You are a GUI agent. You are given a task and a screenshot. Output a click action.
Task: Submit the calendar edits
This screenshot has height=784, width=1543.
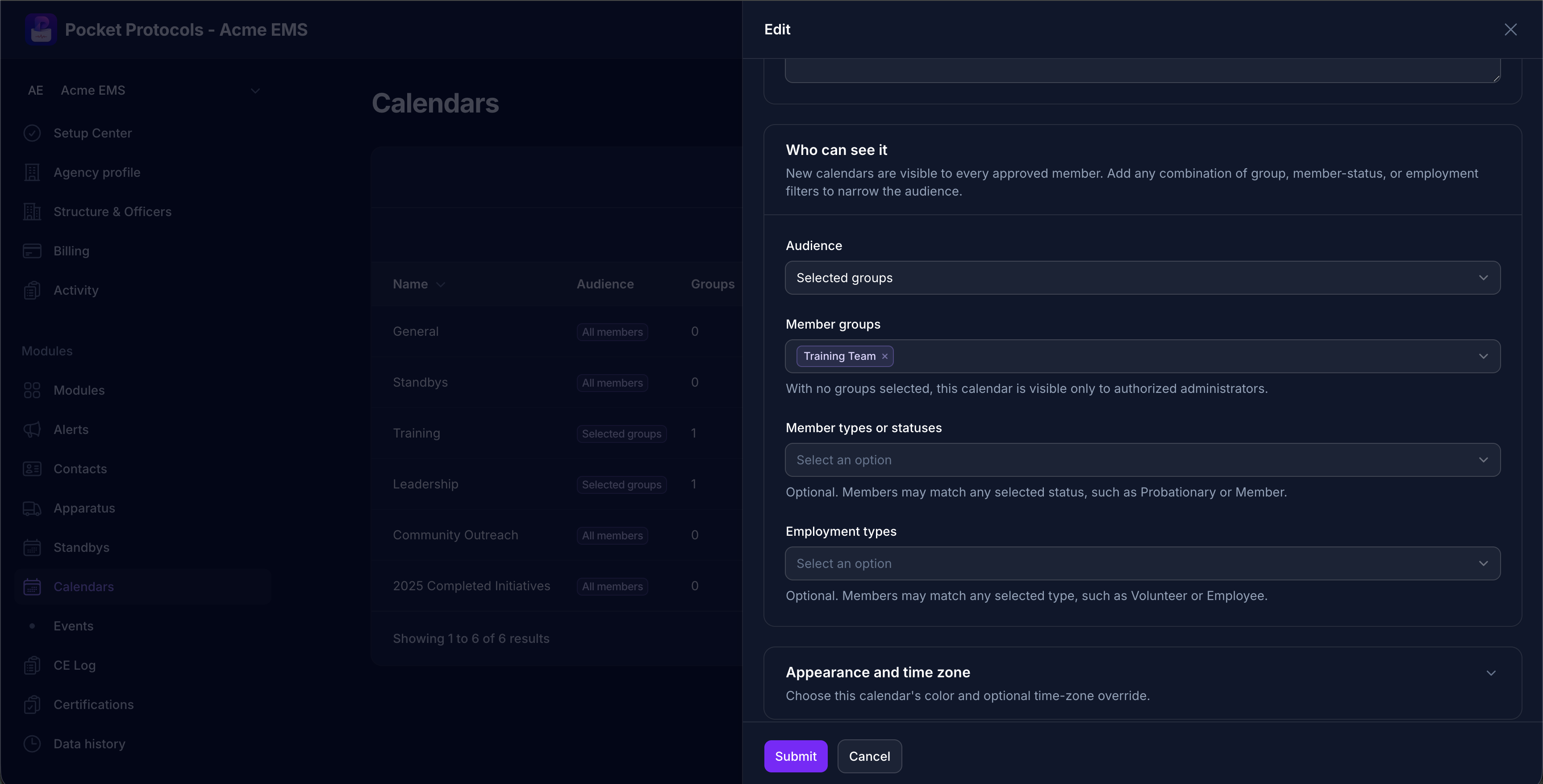point(796,756)
